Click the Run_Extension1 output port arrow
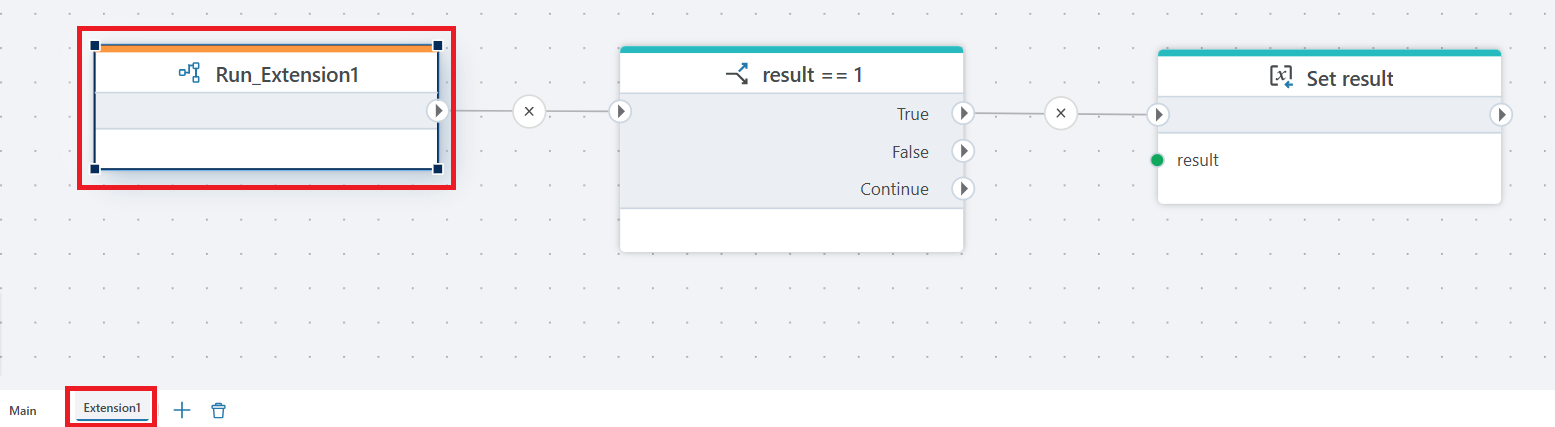Viewport: 1555px width, 427px height. tap(438, 111)
